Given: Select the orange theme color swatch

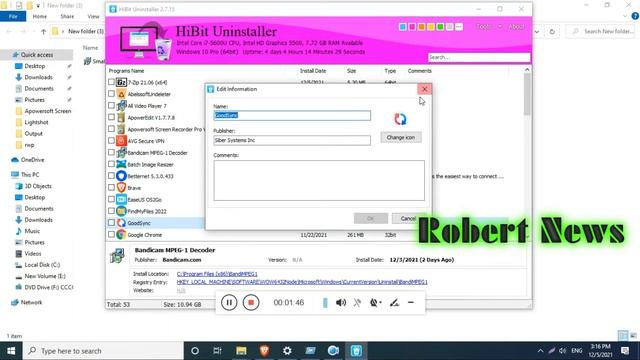Looking at the screenshot, I should [x=421, y=27].
